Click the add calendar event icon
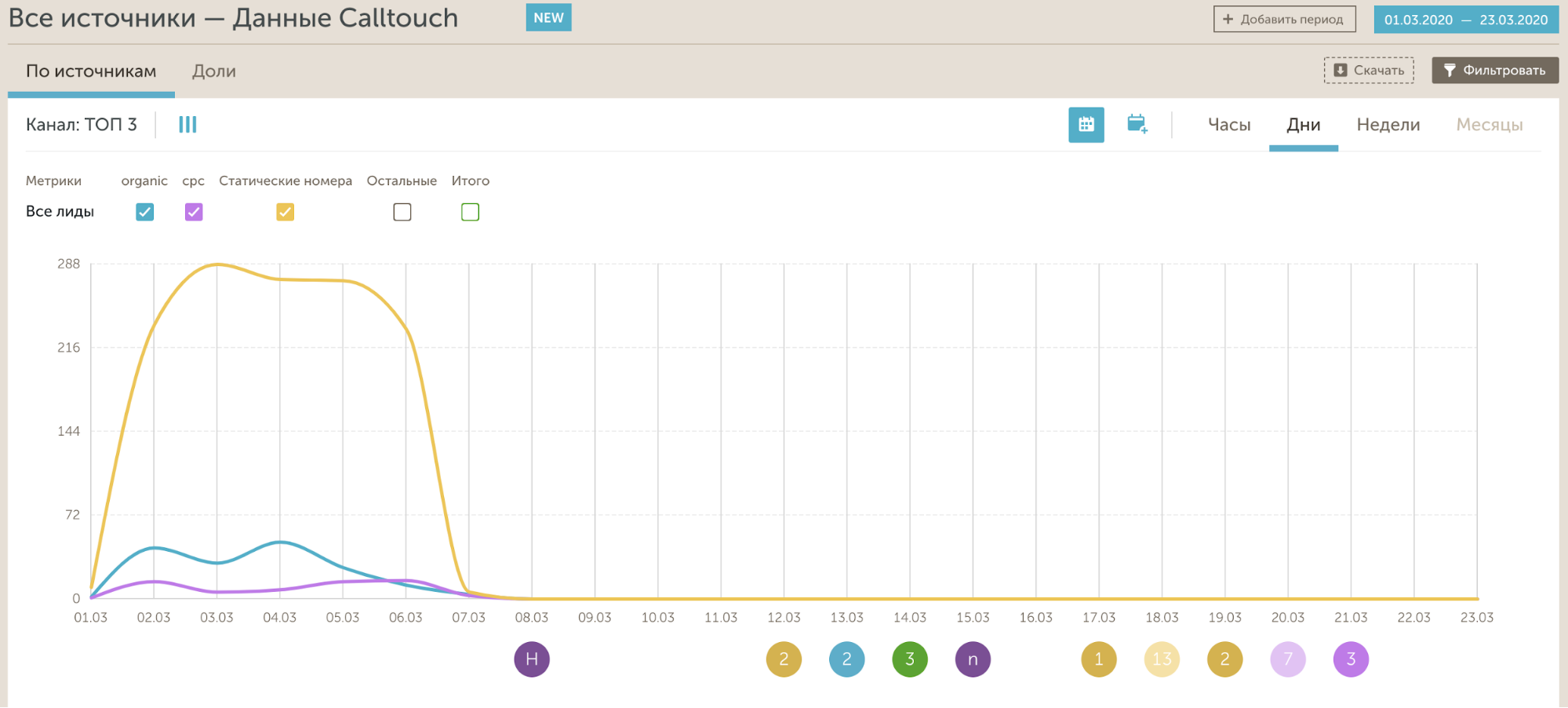The width and height of the screenshot is (1568, 708). click(x=1137, y=124)
